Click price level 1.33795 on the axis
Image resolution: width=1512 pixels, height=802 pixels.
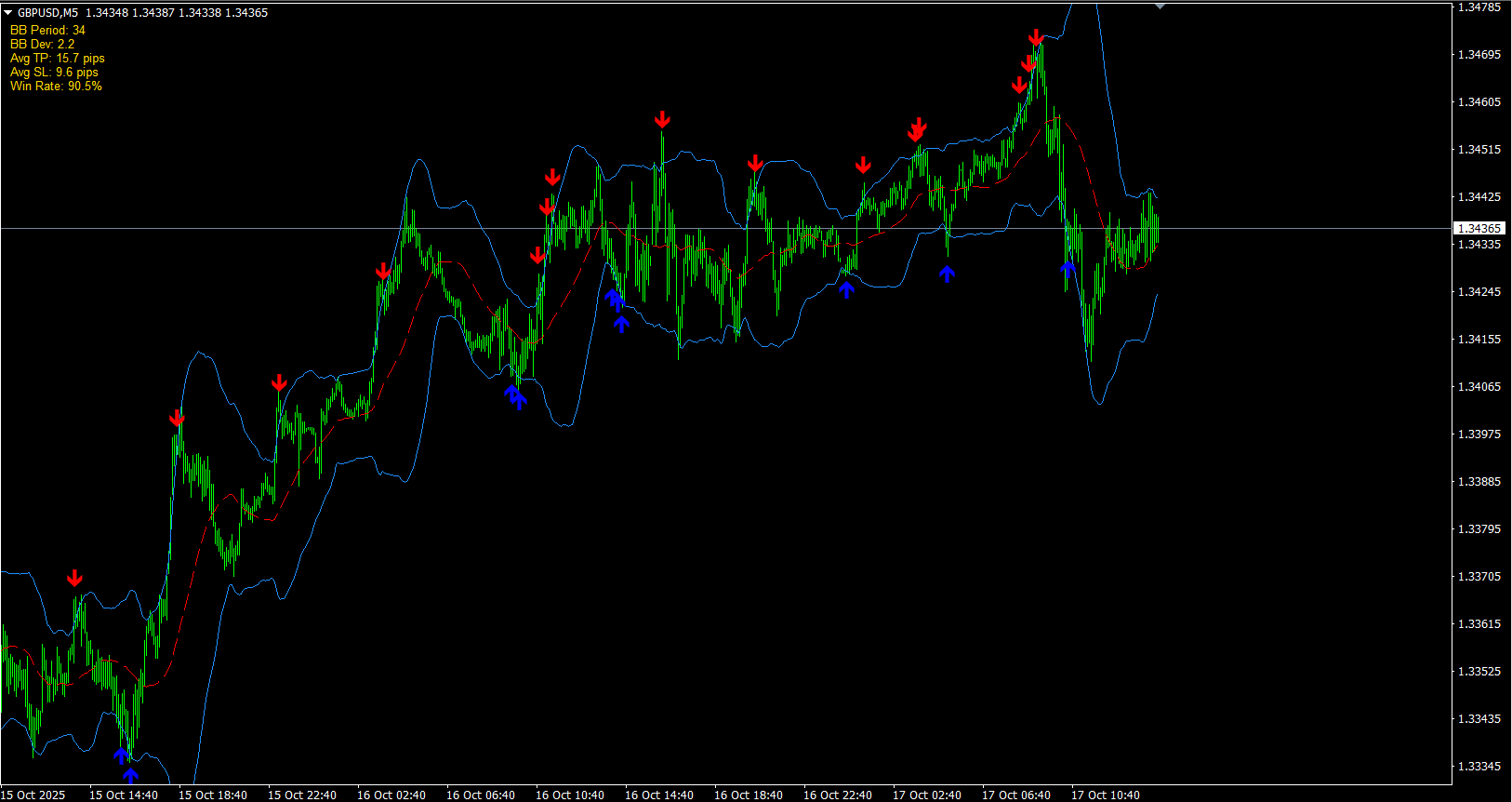pos(1479,529)
